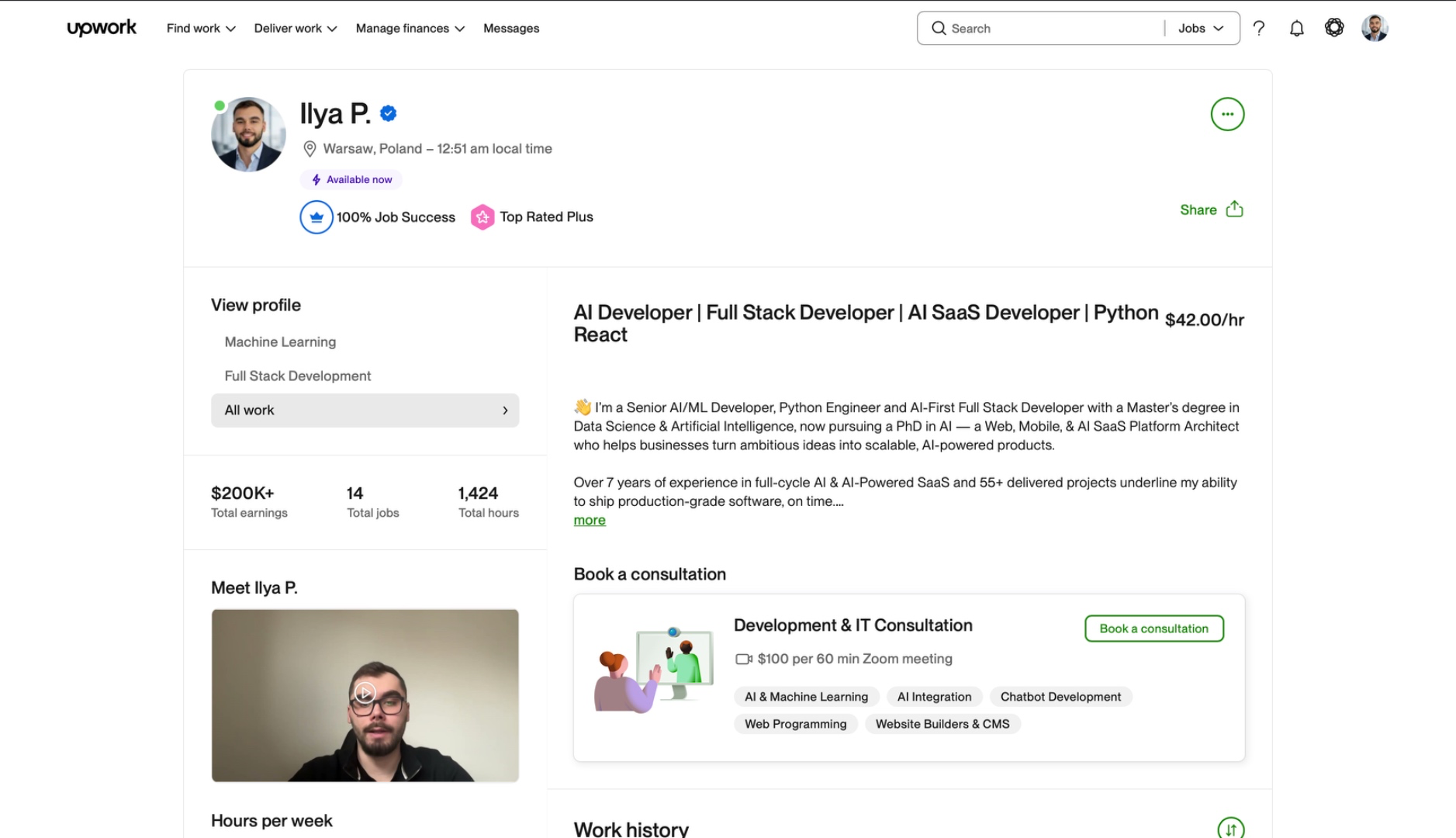Click the Book a consultation button
Screen dimensions: 1456x838
click(1153, 628)
